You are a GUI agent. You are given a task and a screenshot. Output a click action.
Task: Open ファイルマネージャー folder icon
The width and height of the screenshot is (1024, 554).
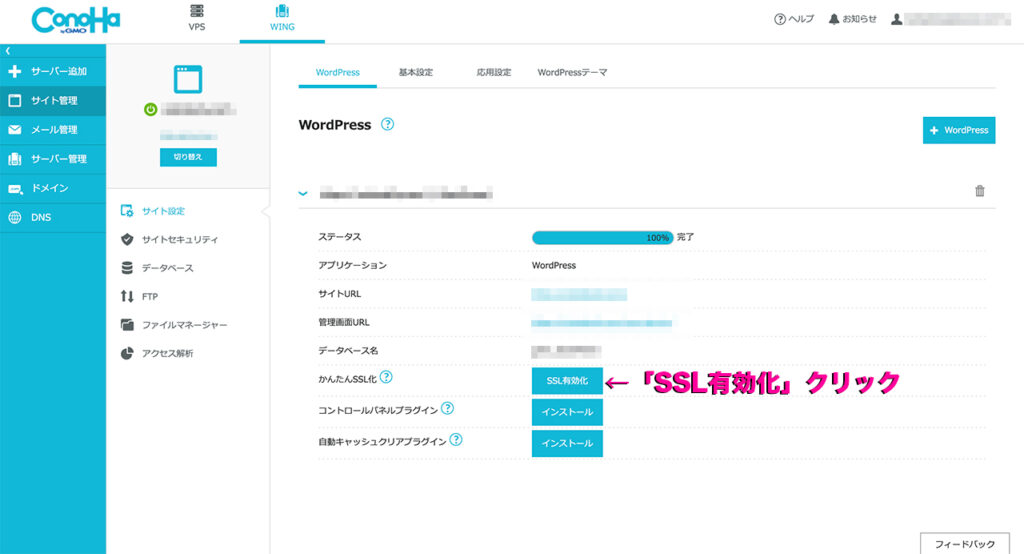(127, 325)
